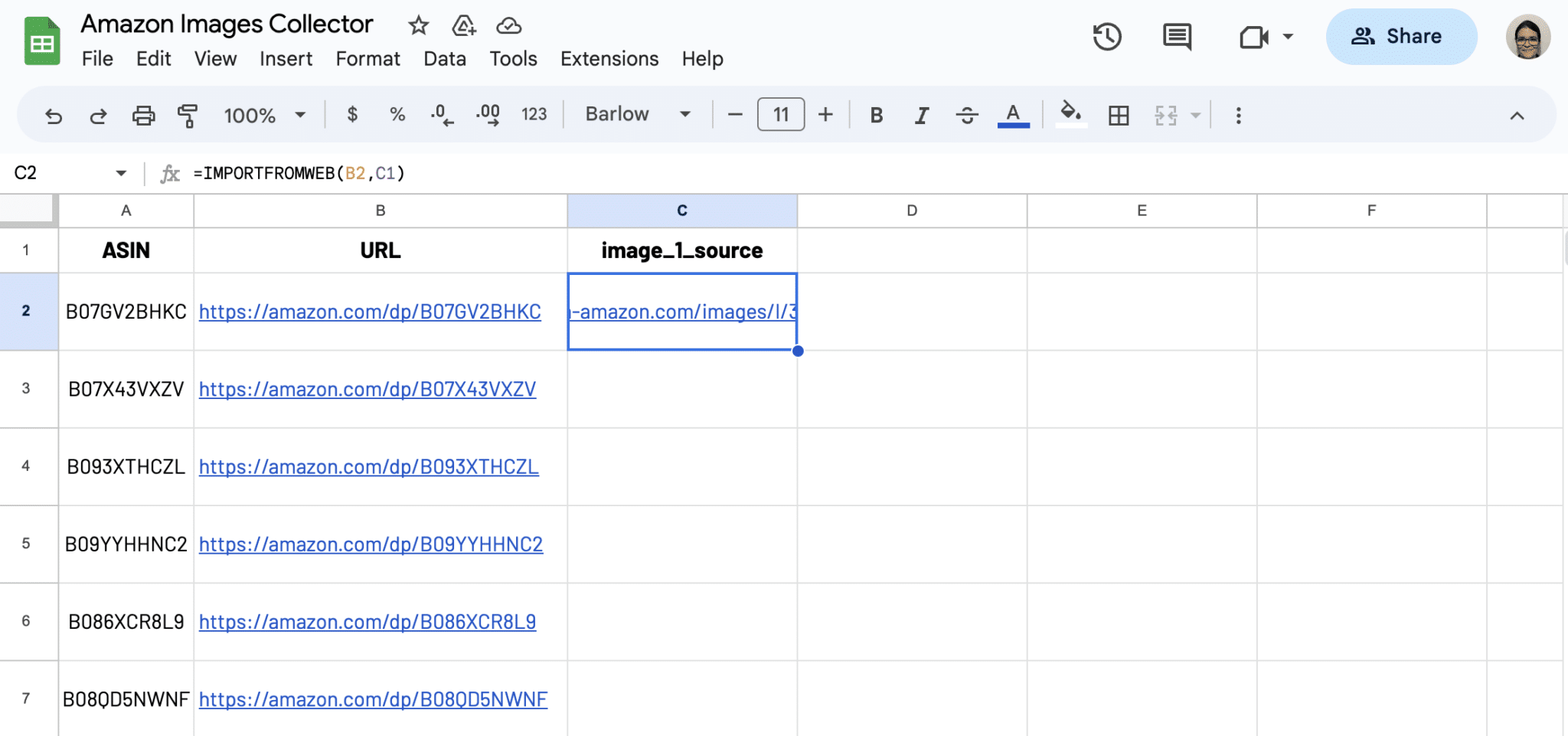The height and width of the screenshot is (736, 1568).
Task: Open the zoom level dropdown
Action: [263, 115]
